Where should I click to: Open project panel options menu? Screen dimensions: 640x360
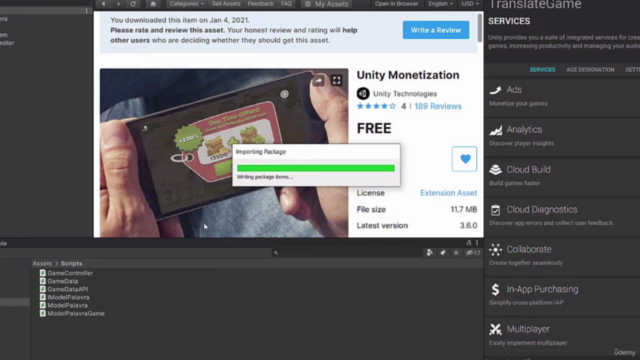point(477,243)
